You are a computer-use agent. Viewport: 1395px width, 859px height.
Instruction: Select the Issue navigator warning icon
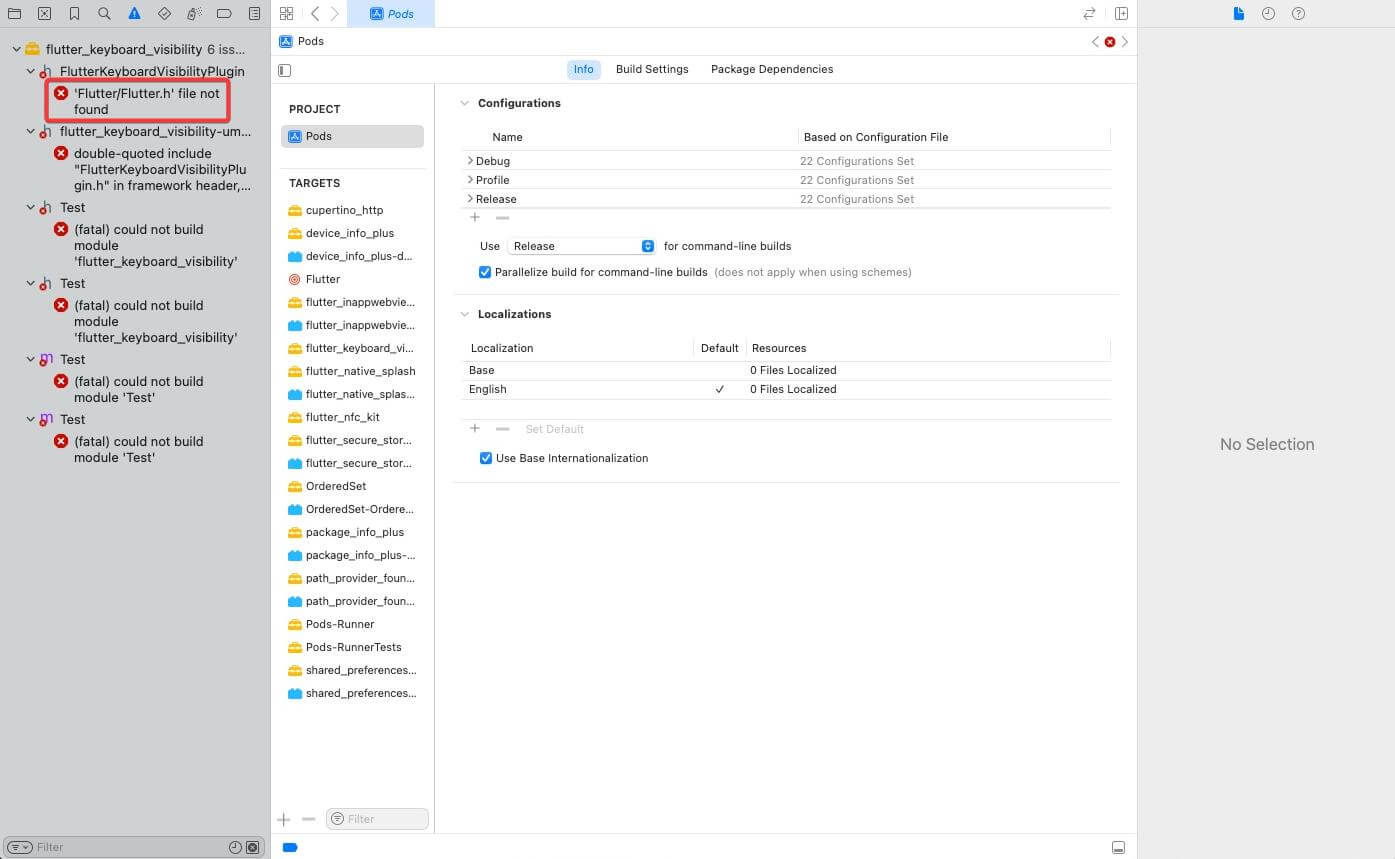[134, 13]
